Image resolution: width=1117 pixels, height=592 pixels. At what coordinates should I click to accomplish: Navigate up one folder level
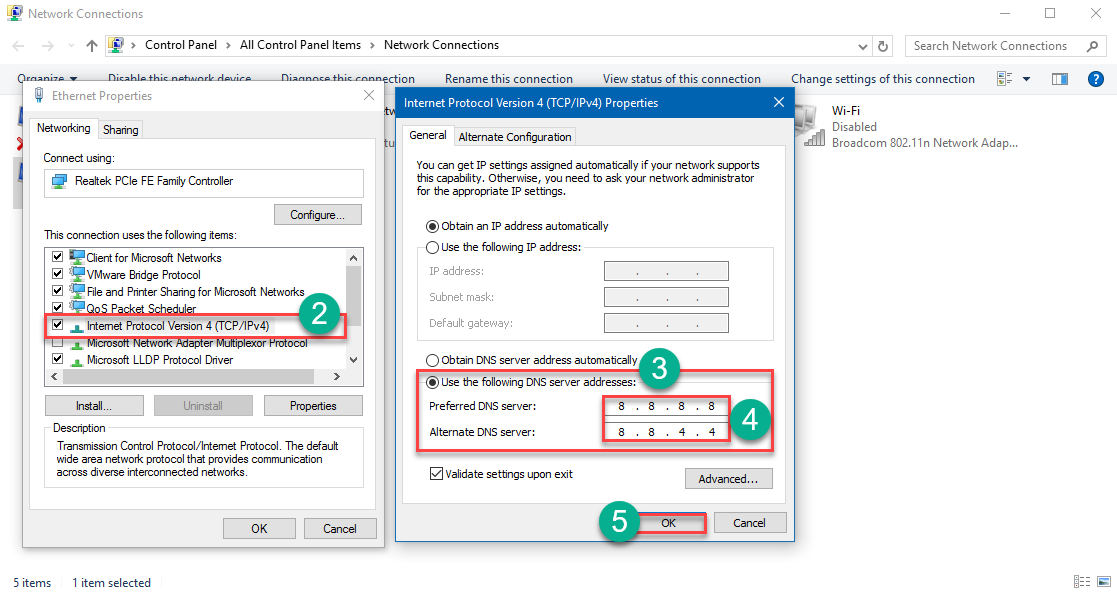pyautogui.click(x=91, y=45)
